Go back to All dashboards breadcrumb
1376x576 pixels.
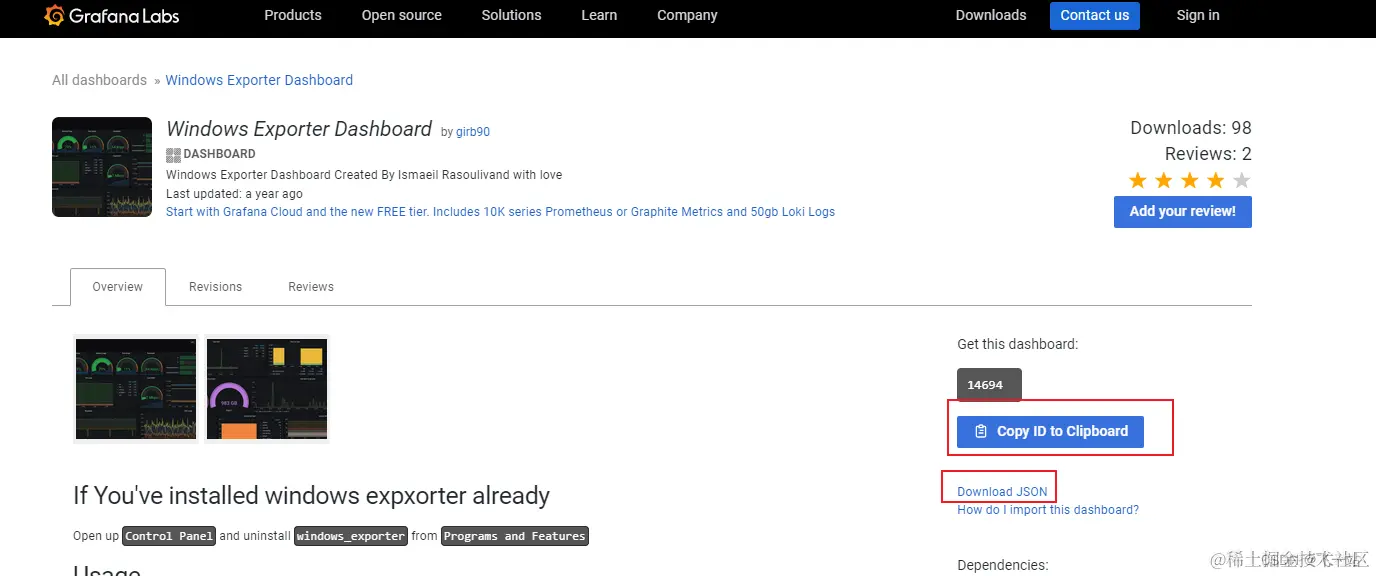tap(99, 80)
